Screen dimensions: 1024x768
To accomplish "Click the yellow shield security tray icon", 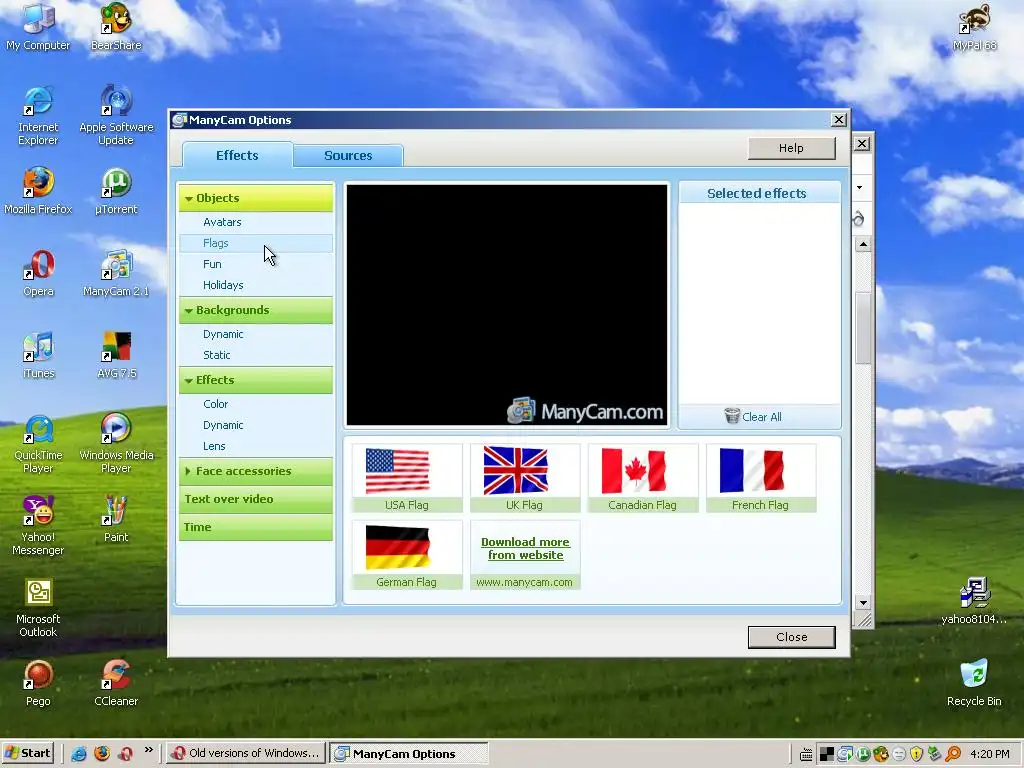I will click(x=916, y=754).
